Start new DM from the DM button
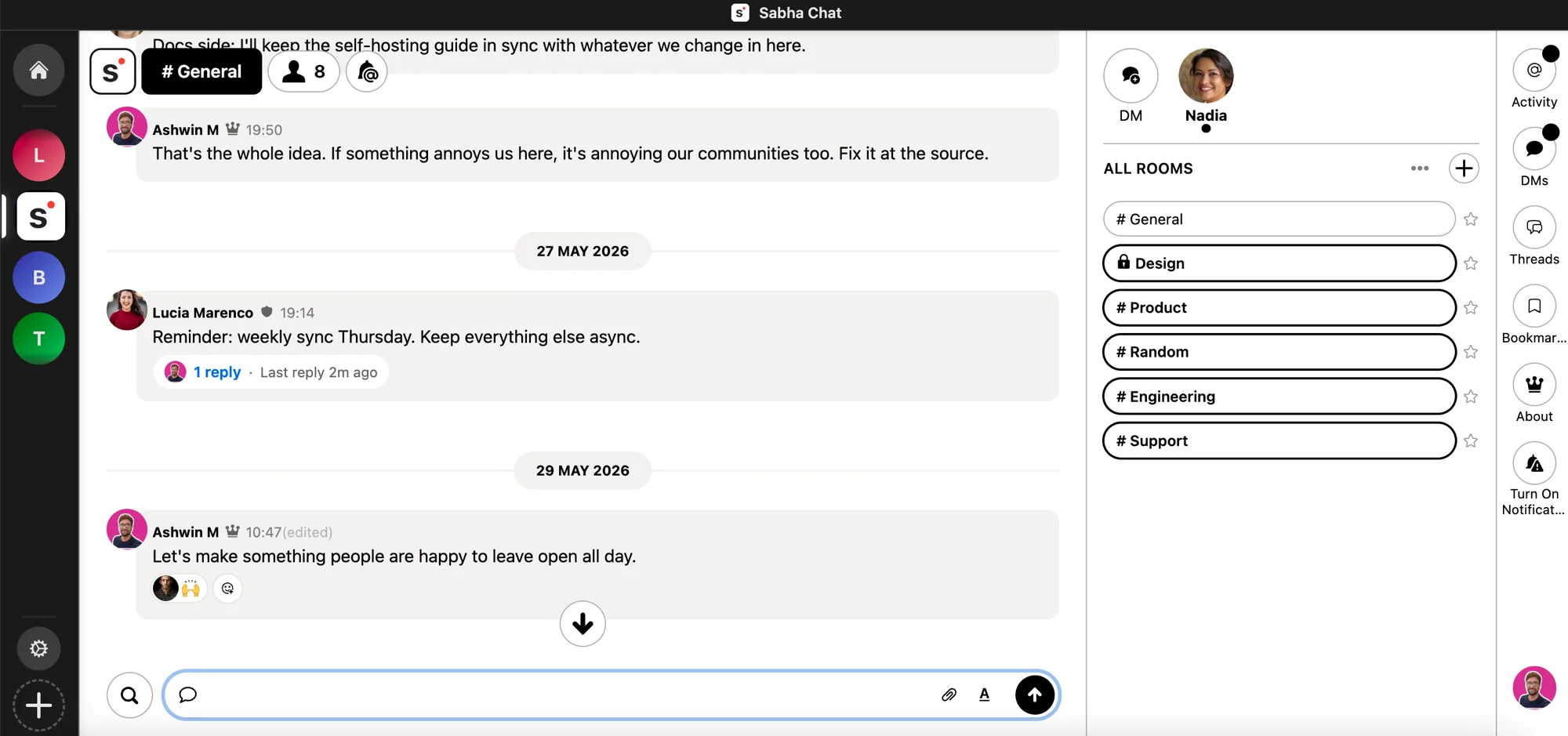 point(1131,76)
